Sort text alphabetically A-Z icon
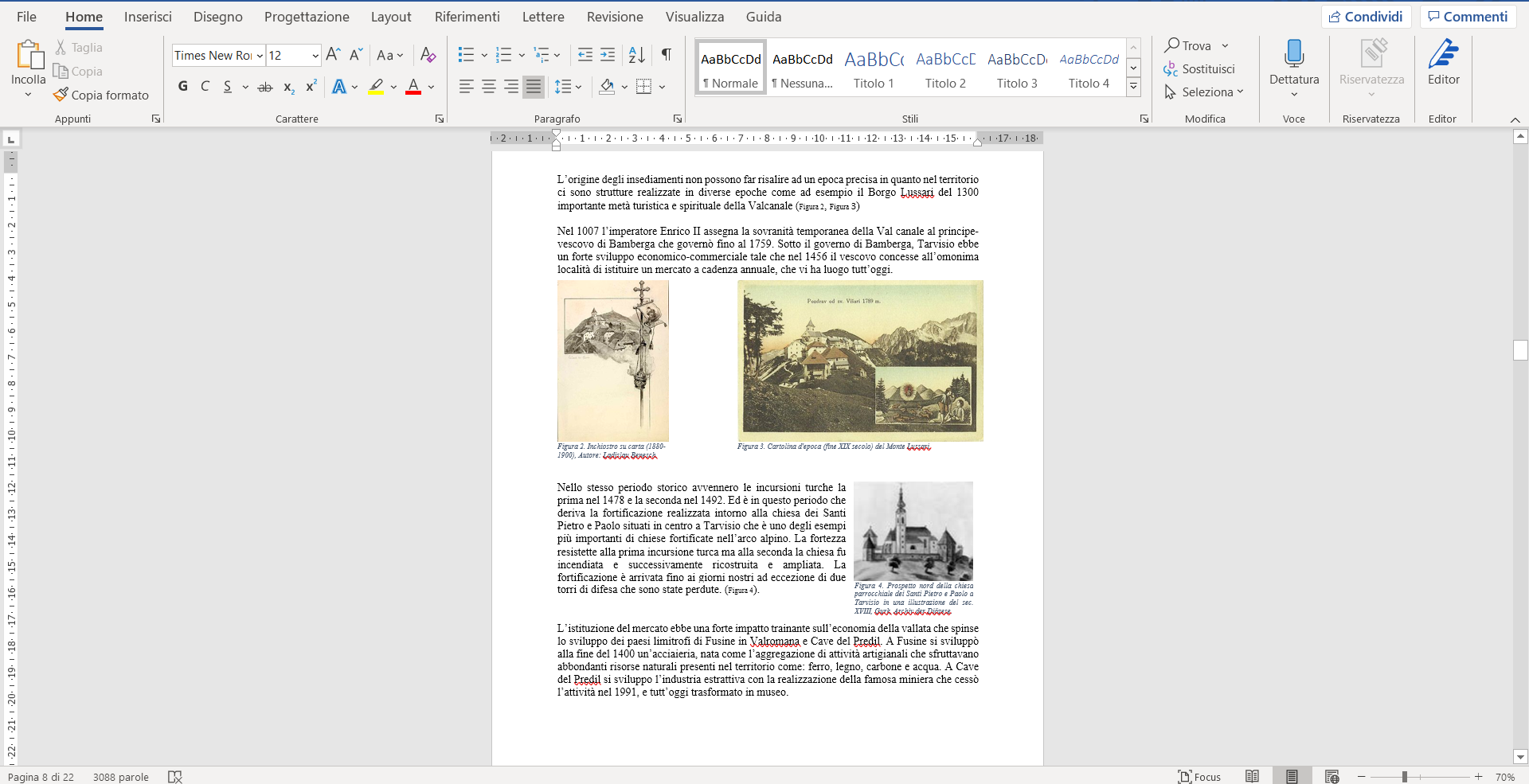1529x784 pixels. point(637,54)
